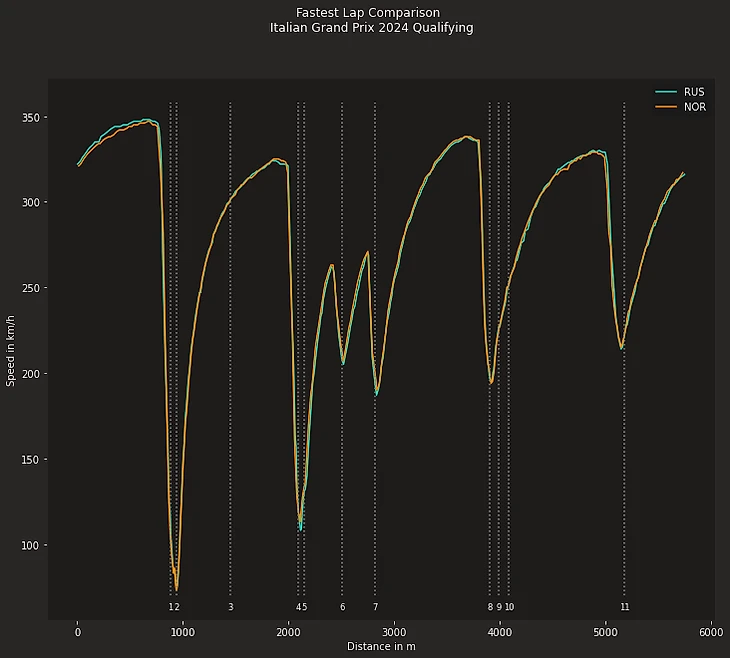Click the 150 speed axis tick label

click(31, 460)
